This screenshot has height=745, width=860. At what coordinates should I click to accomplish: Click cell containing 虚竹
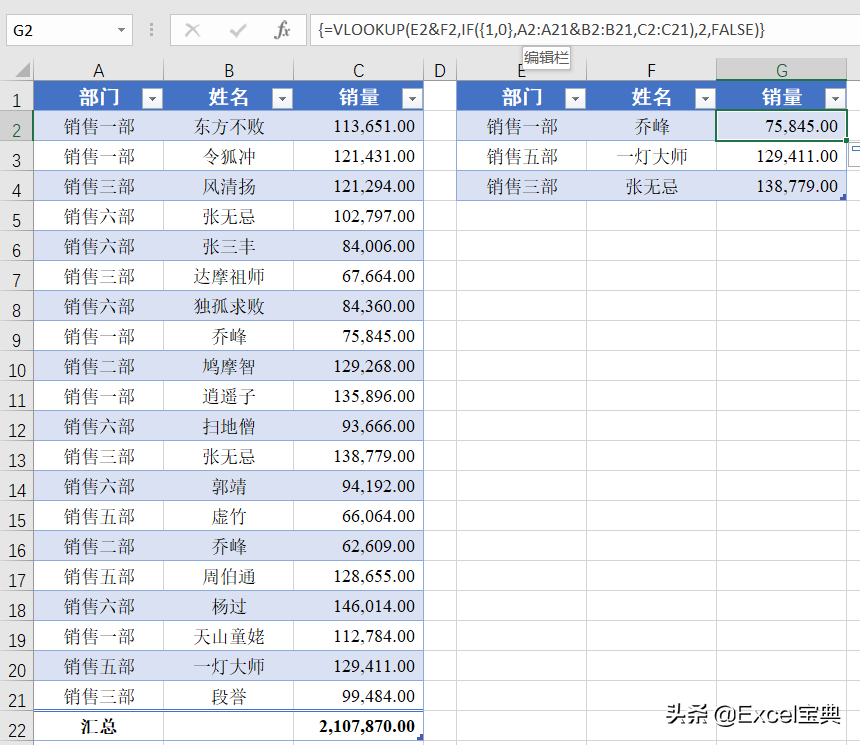coord(229,516)
